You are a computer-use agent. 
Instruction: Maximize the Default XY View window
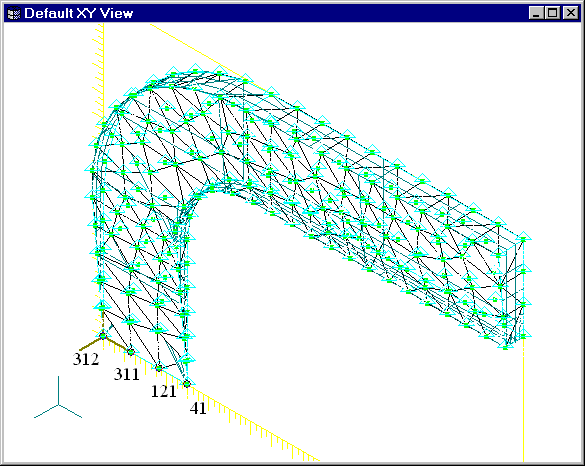tap(552, 13)
